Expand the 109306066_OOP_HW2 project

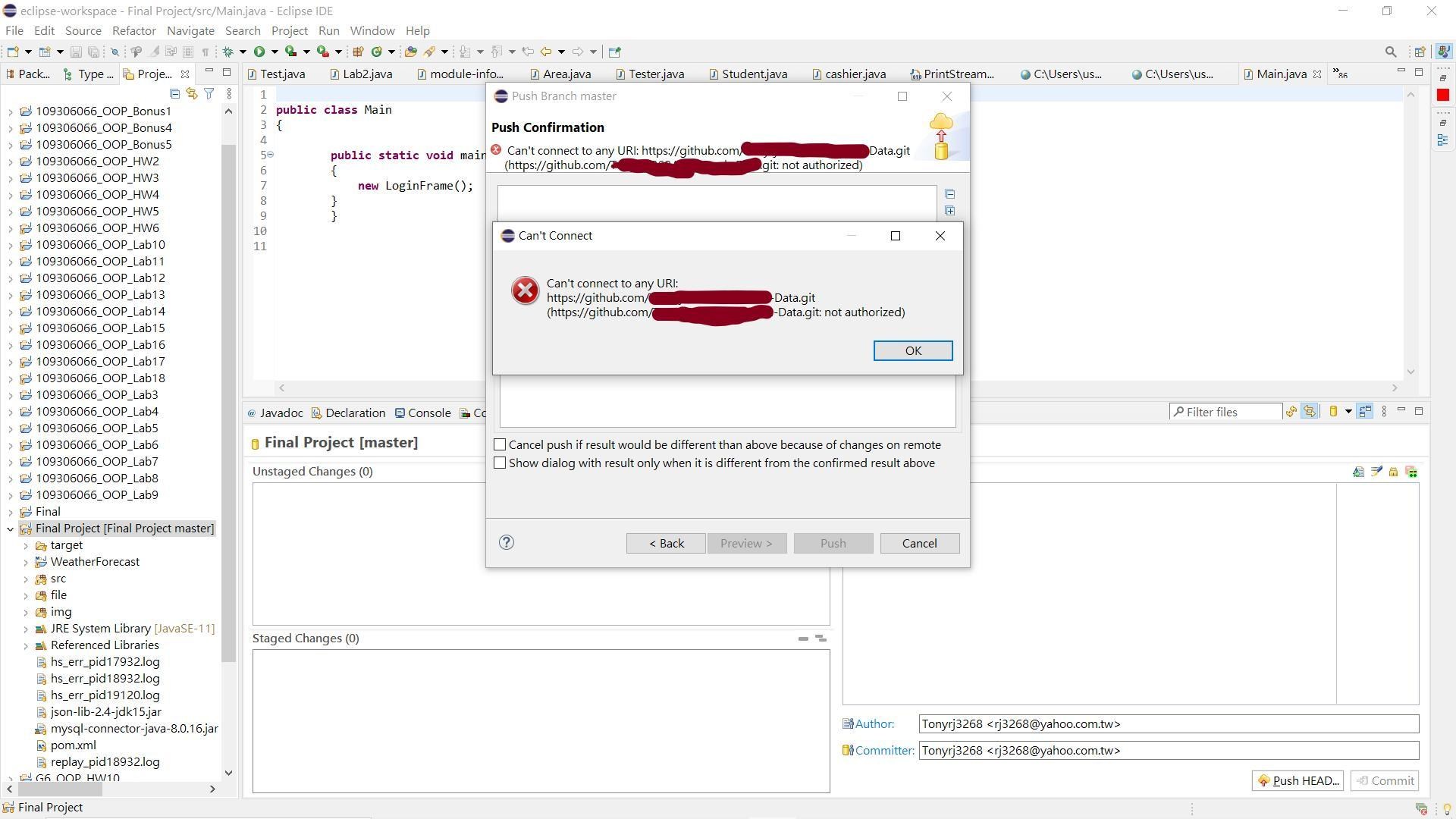11,162
